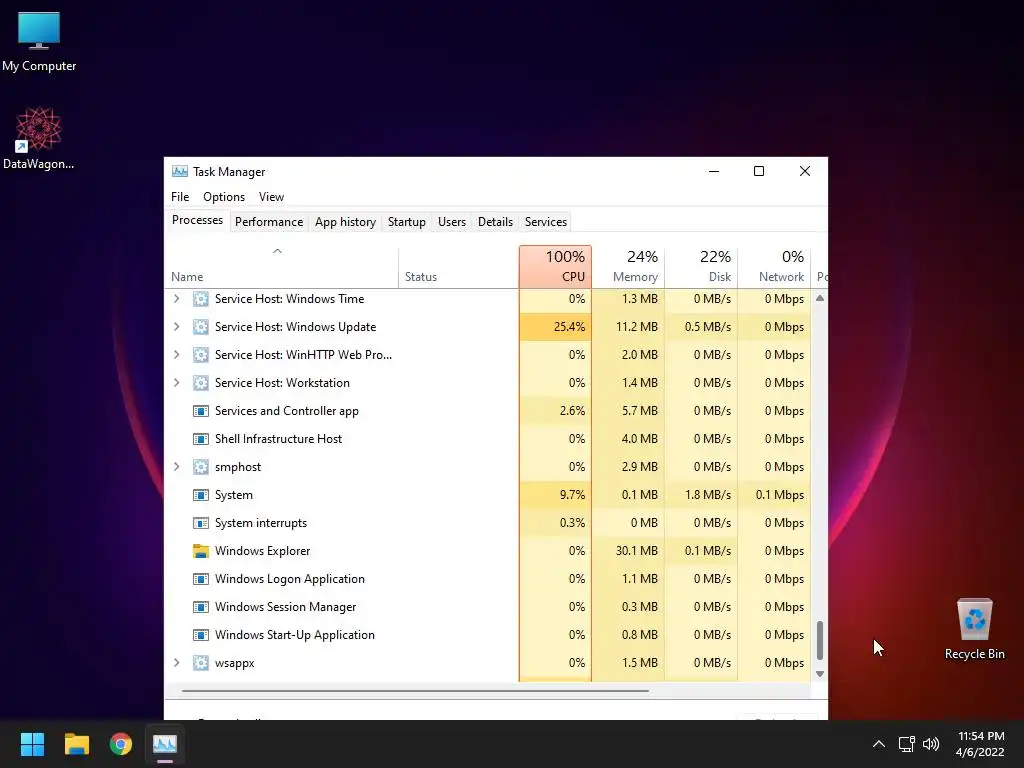Expand the wsappx process group
Image resolution: width=1024 pixels, height=768 pixels.
click(x=176, y=663)
